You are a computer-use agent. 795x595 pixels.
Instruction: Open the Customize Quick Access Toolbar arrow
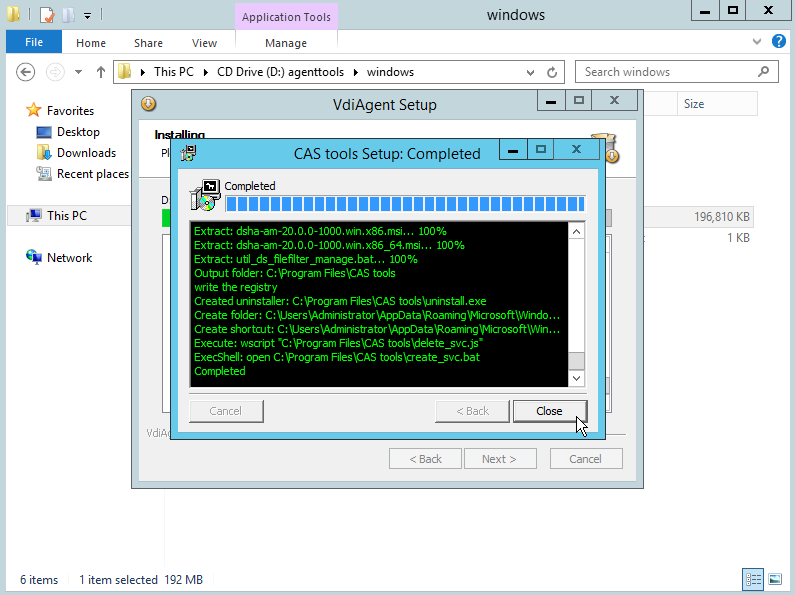pyautogui.click(x=87, y=16)
